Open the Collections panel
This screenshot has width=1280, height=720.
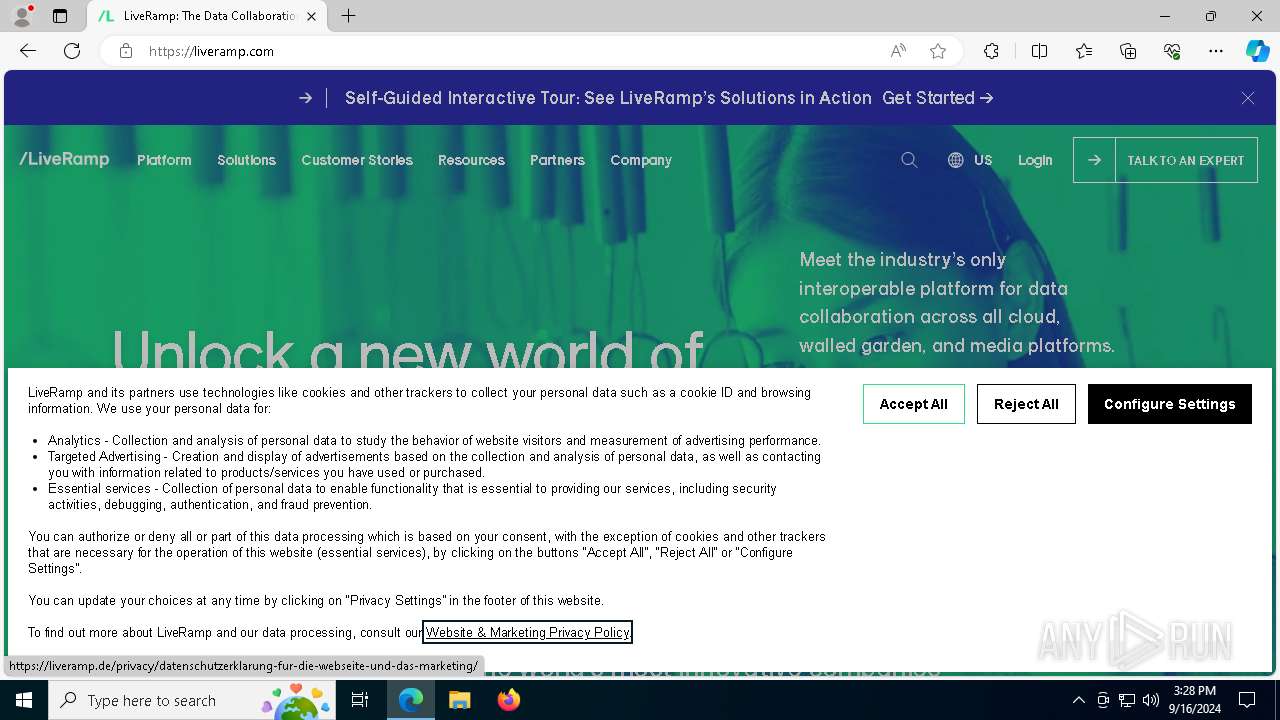pyautogui.click(x=1128, y=51)
